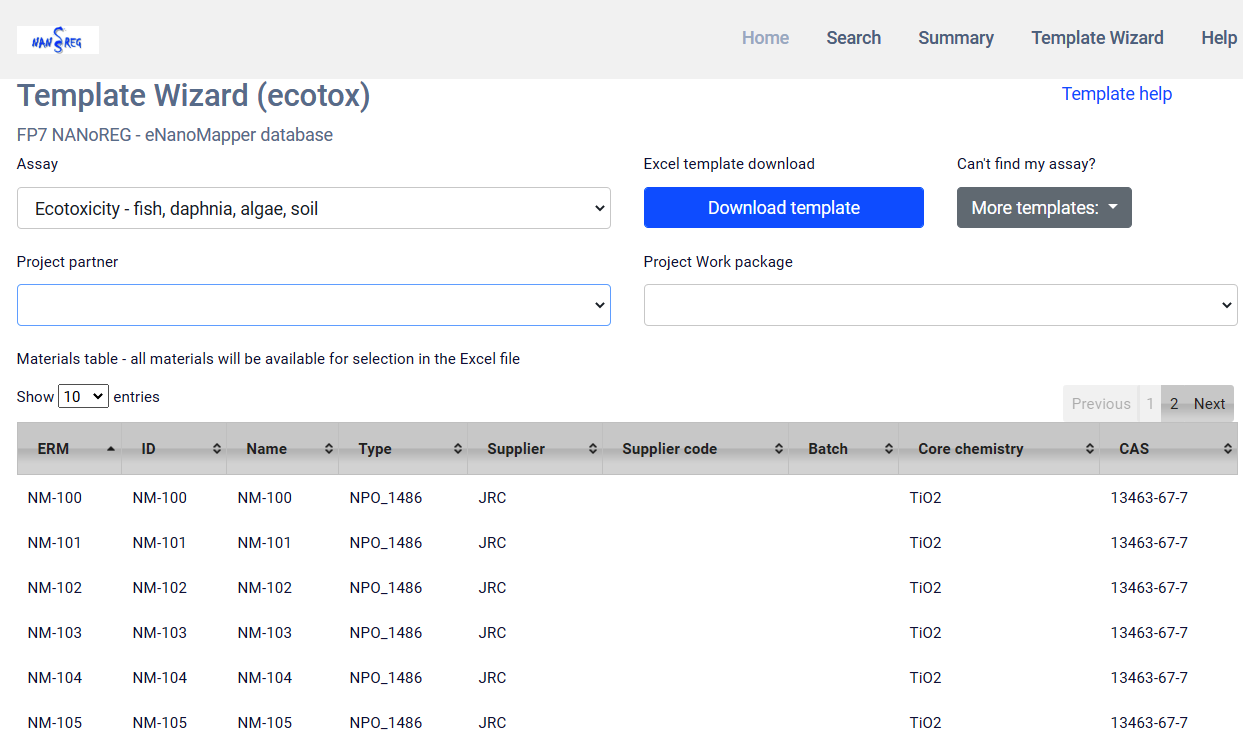Screen dimensions: 1243x743
Task: Open the Template Wizard nav item
Action: 1097,38
